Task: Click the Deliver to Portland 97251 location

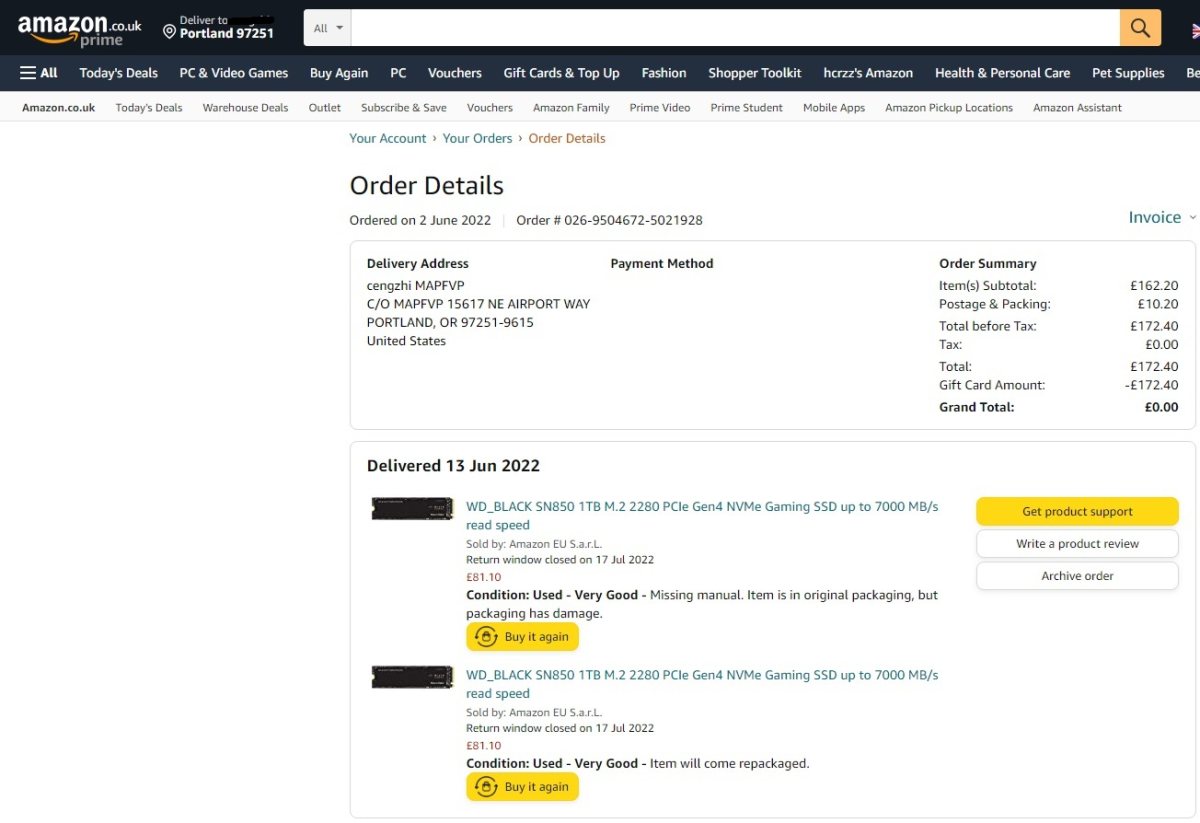Action: click(x=218, y=27)
